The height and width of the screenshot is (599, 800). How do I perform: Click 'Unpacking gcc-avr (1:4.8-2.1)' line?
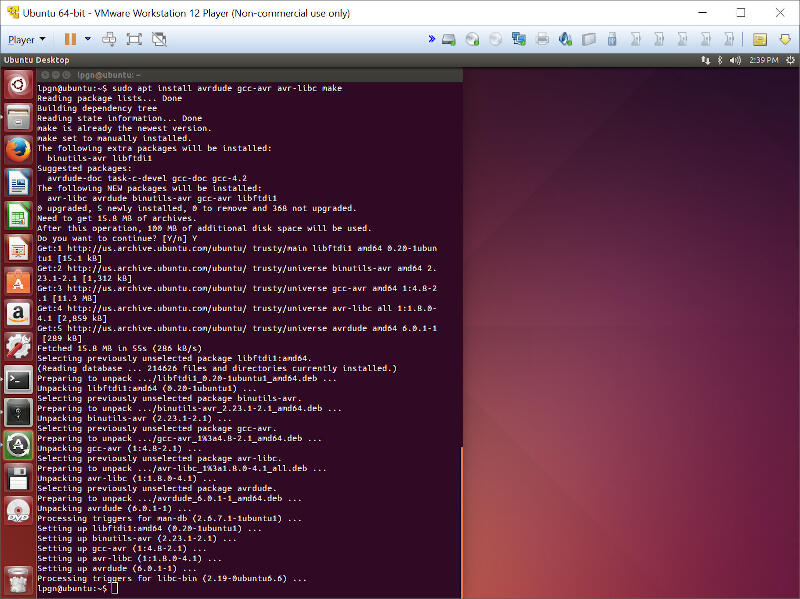point(119,448)
